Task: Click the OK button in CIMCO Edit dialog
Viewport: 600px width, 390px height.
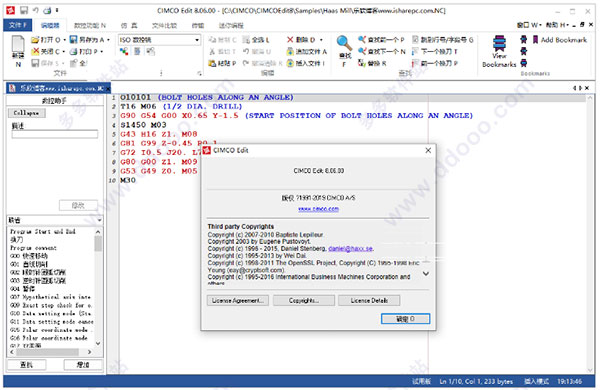Action: pyautogui.click(x=405, y=319)
